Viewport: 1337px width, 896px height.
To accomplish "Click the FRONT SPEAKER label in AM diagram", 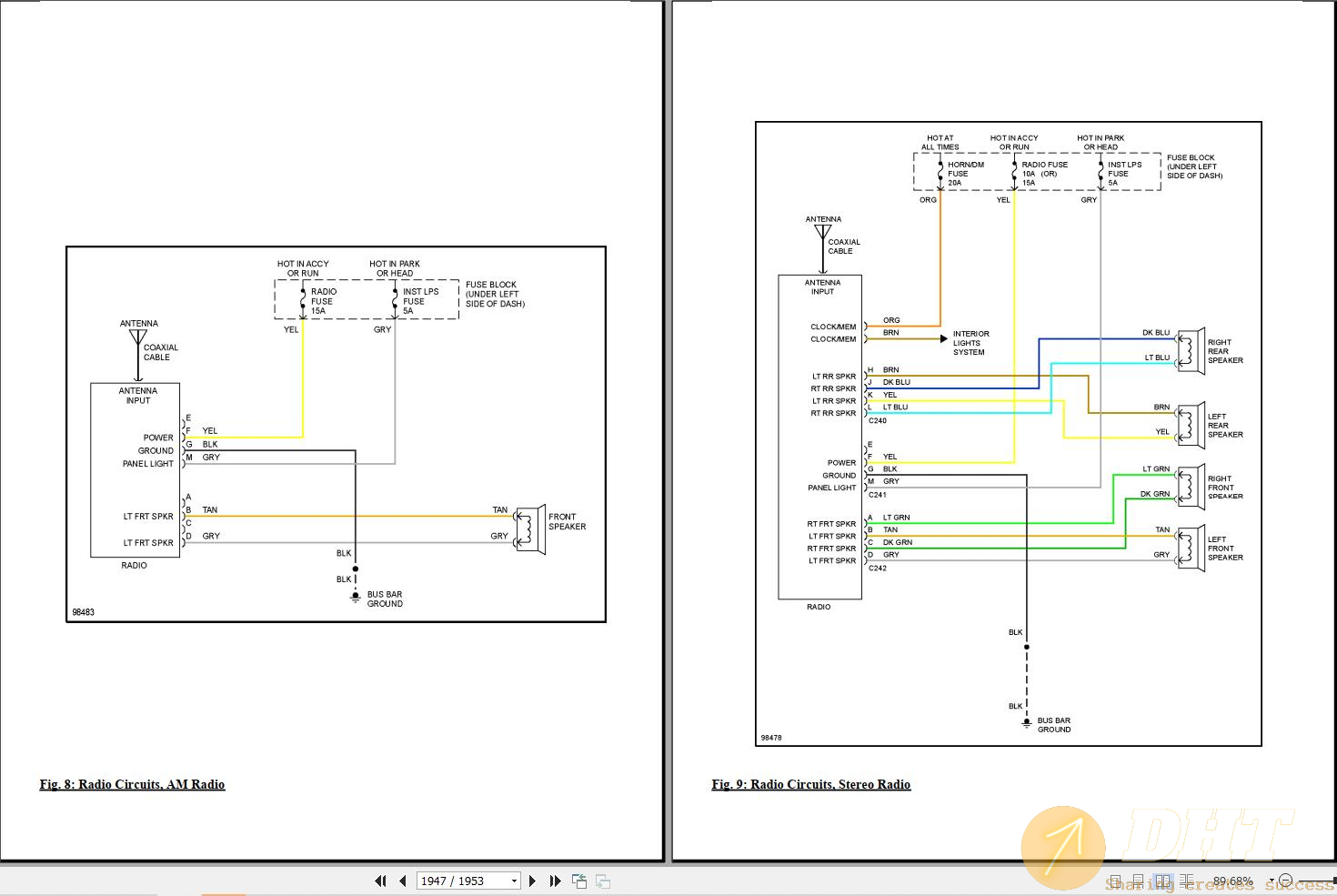I will pyautogui.click(x=567, y=521).
